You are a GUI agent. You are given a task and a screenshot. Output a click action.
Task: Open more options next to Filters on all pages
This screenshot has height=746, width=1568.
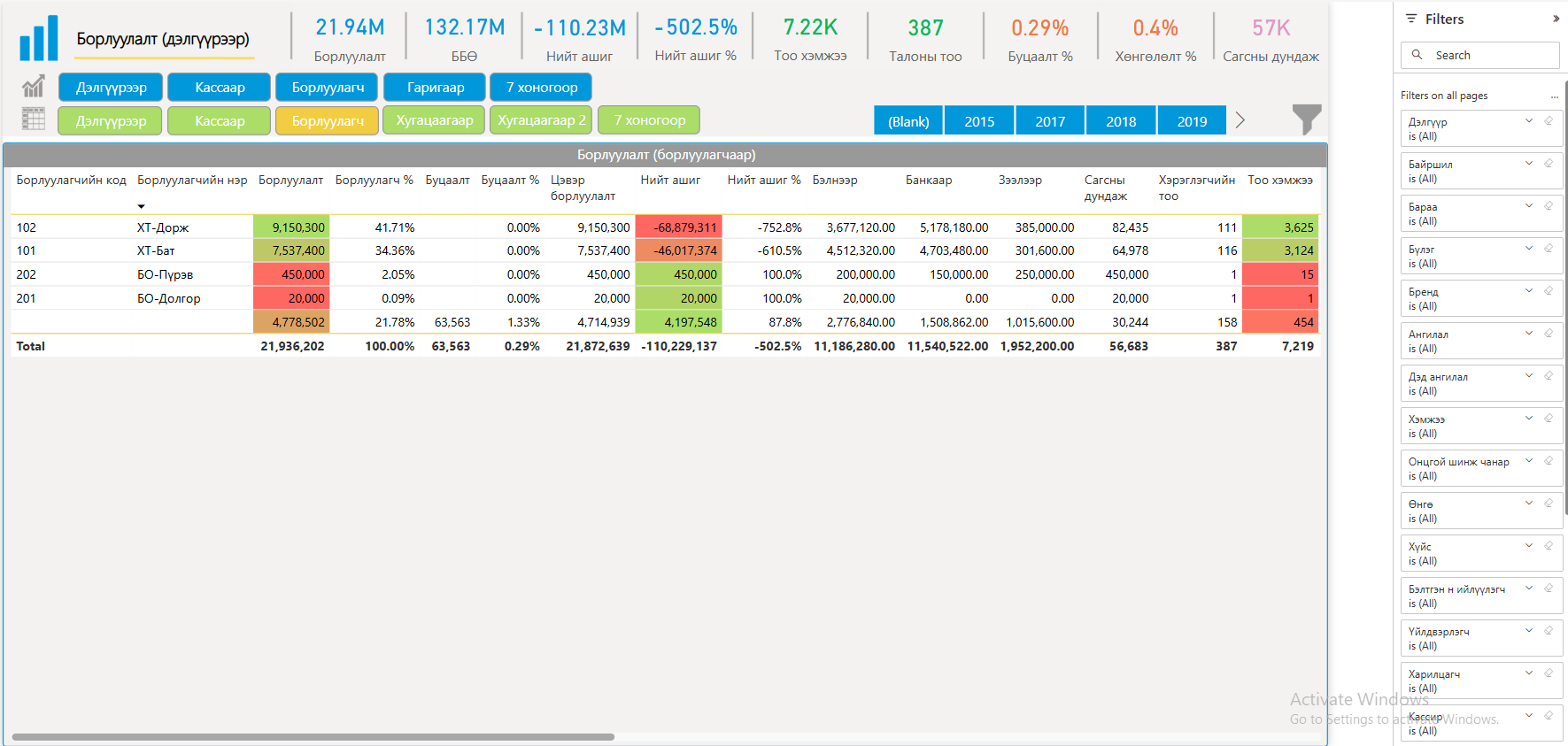coord(1554,96)
